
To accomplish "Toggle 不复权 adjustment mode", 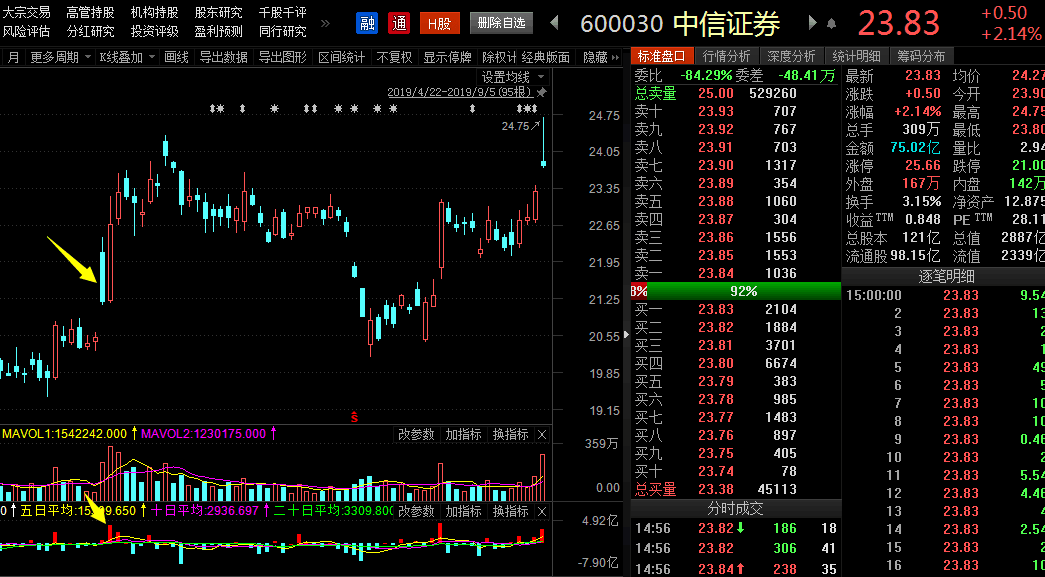I will [x=394, y=57].
